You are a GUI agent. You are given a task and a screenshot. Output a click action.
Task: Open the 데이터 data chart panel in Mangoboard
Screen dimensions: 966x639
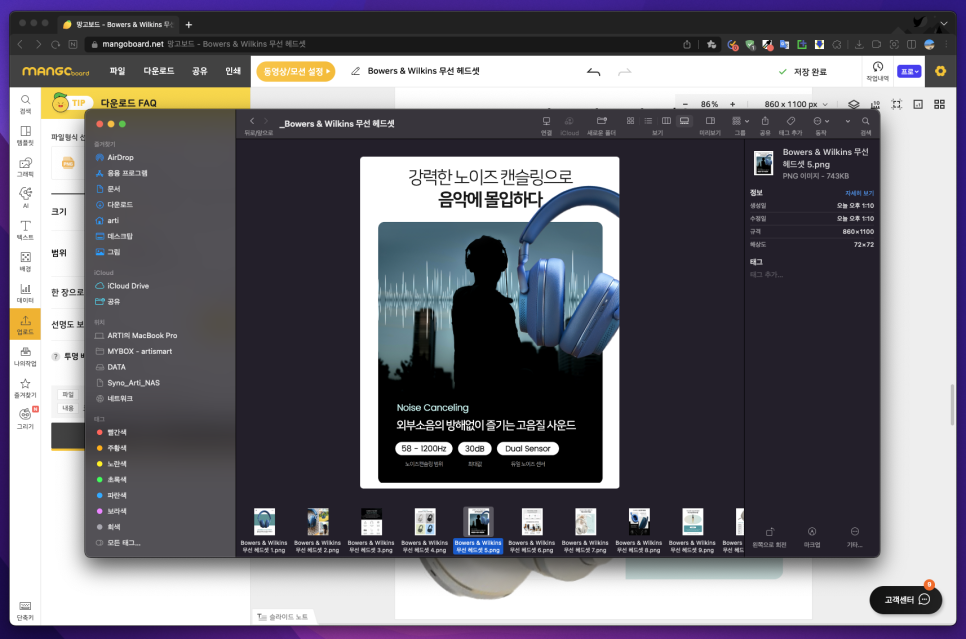[x=25, y=293]
